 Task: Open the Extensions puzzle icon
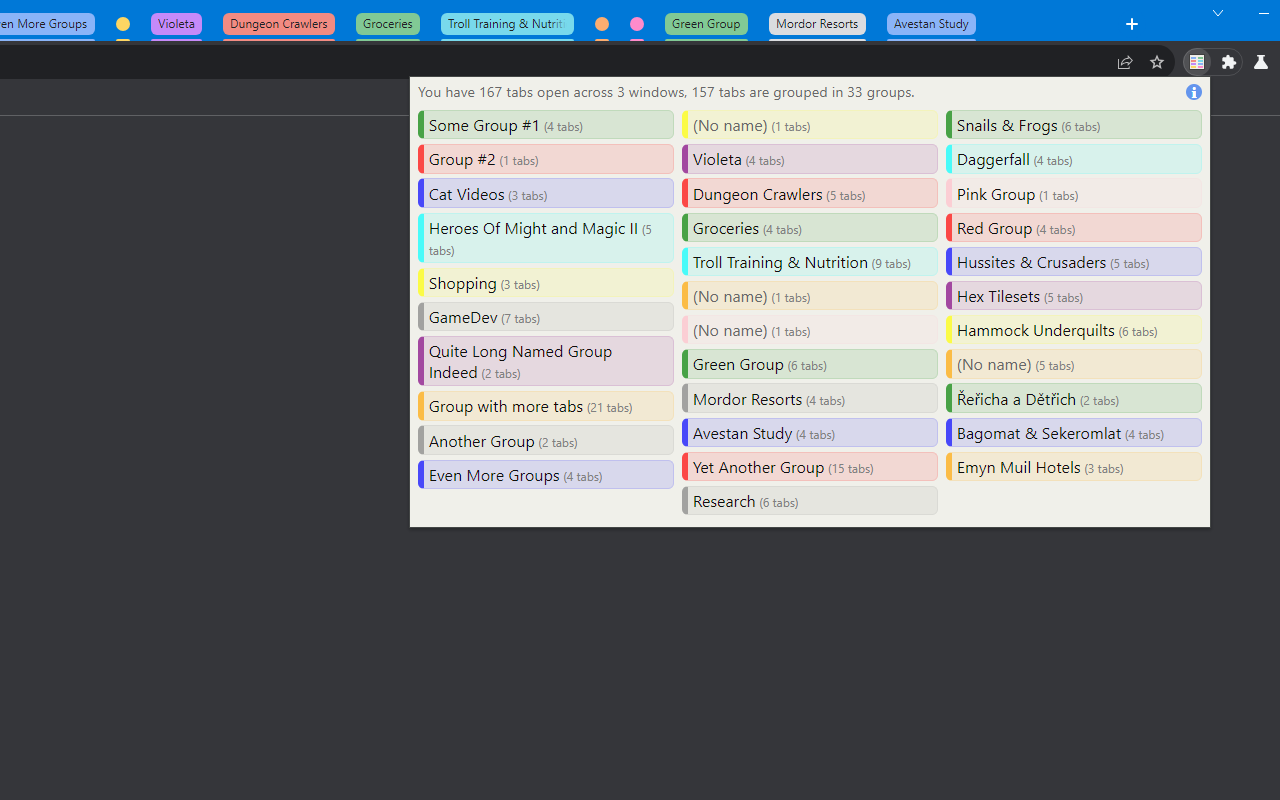(x=1229, y=62)
